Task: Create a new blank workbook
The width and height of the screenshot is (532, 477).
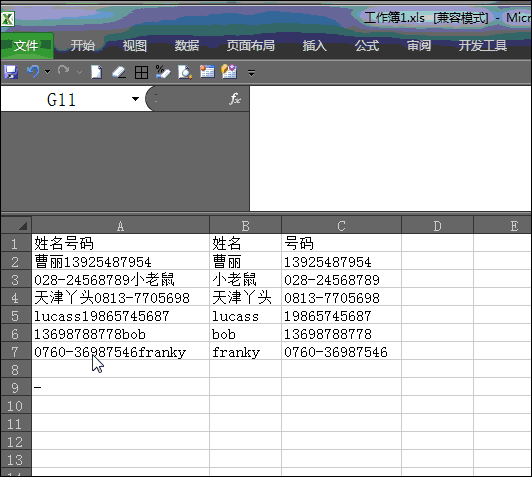Action: point(96,72)
